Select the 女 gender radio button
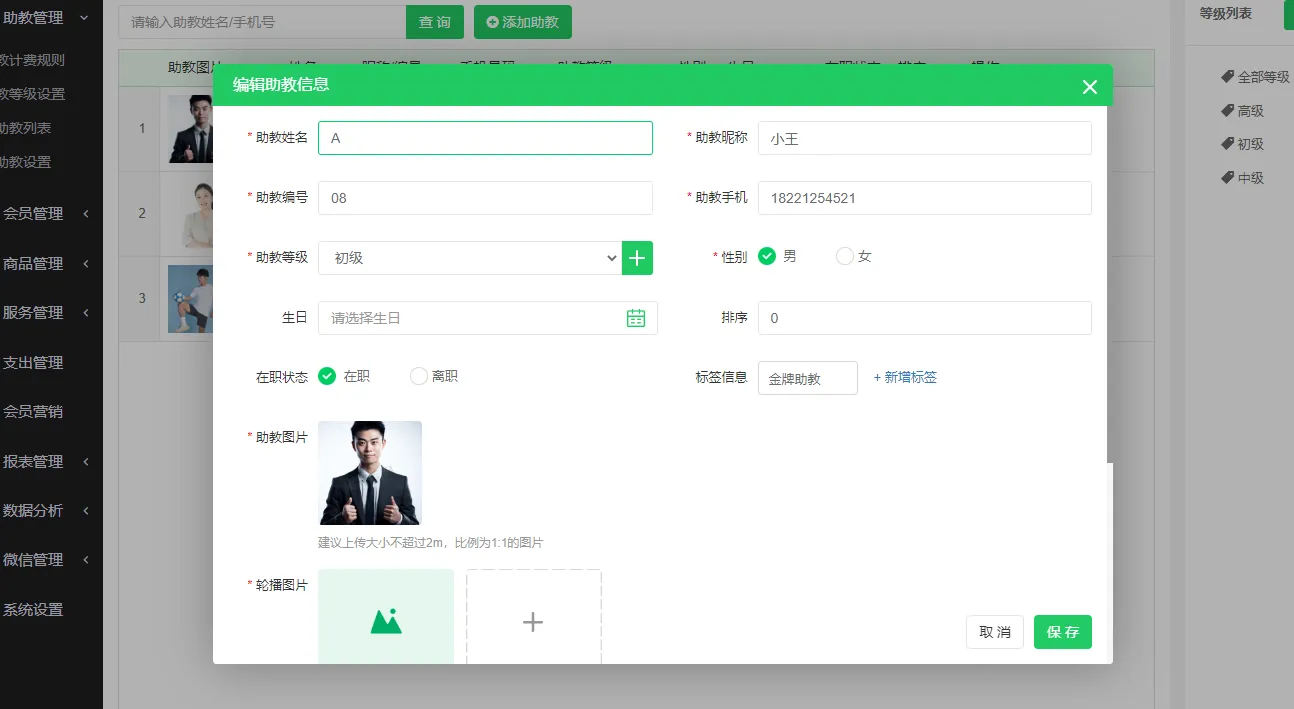 click(845, 257)
